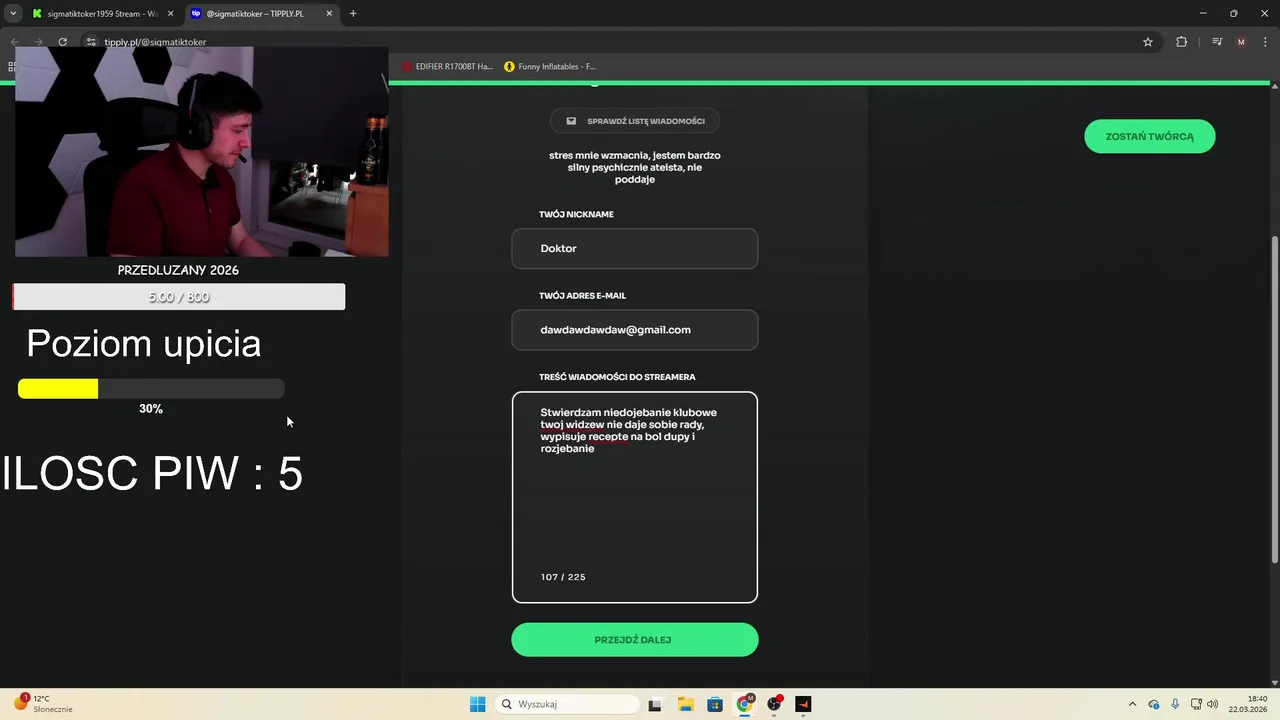1280x720 pixels.
Task: Click the nickname field containing Doktor
Action: [x=634, y=248]
